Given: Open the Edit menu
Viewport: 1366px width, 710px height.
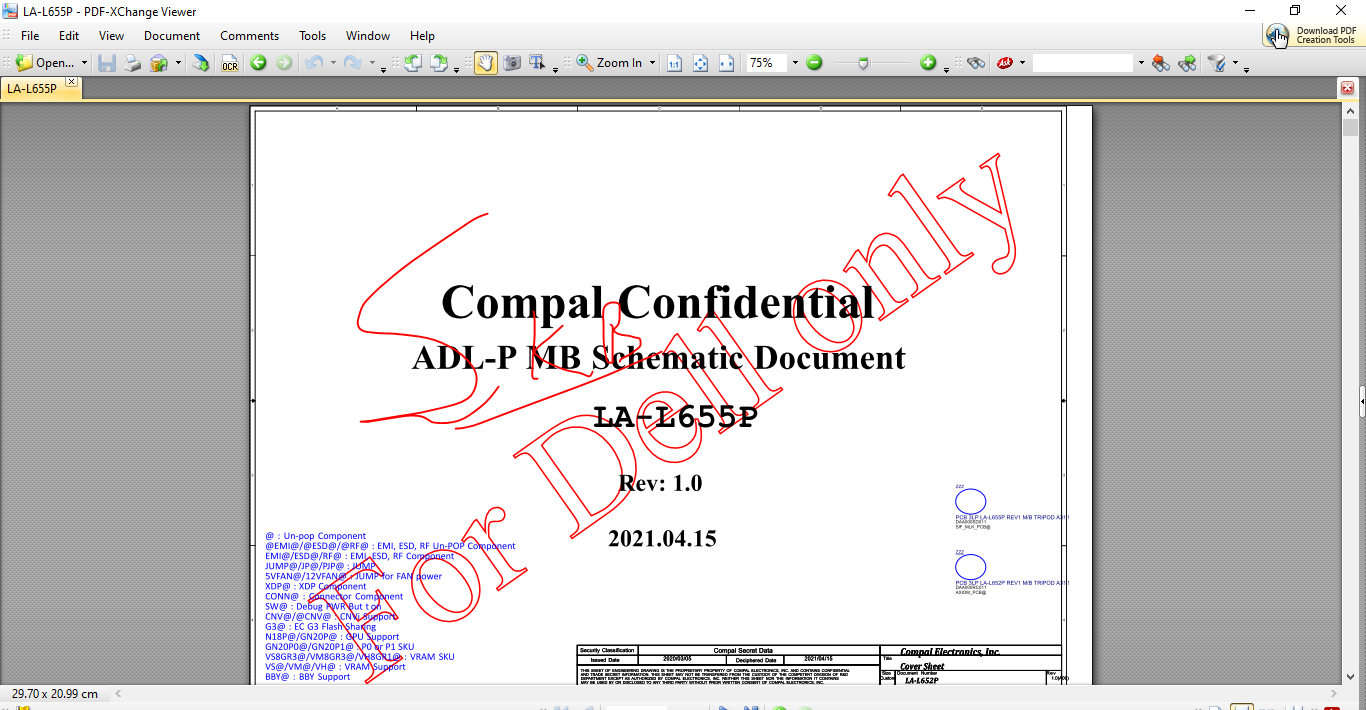Looking at the screenshot, I should click(x=69, y=36).
